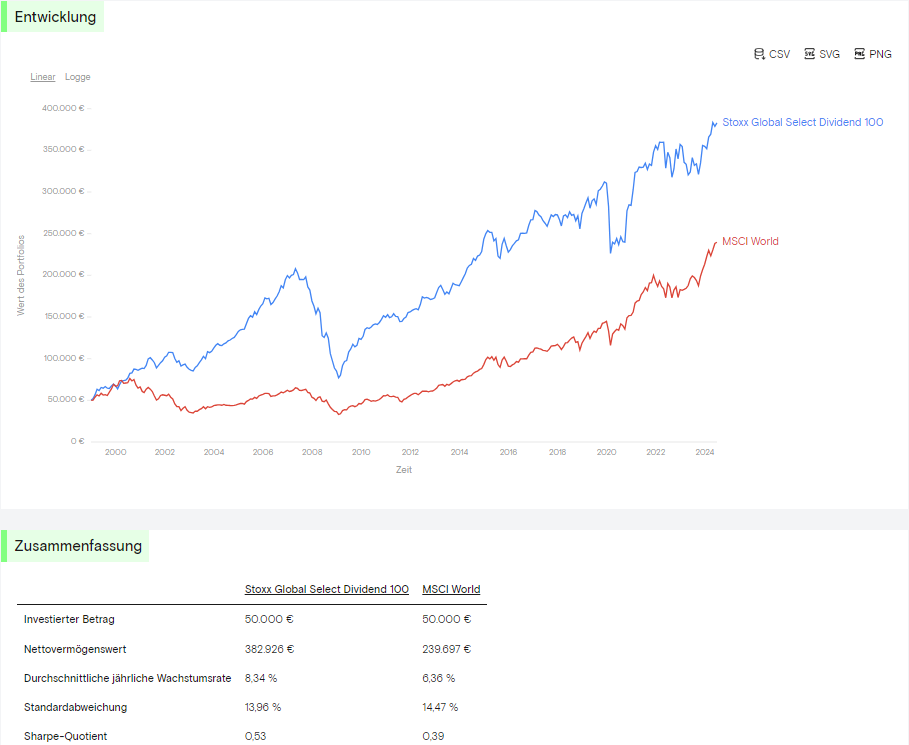This screenshot has height=745, width=909.
Task: Open Stoxx Global Select Dividend 100 table header link
Action: 326,589
